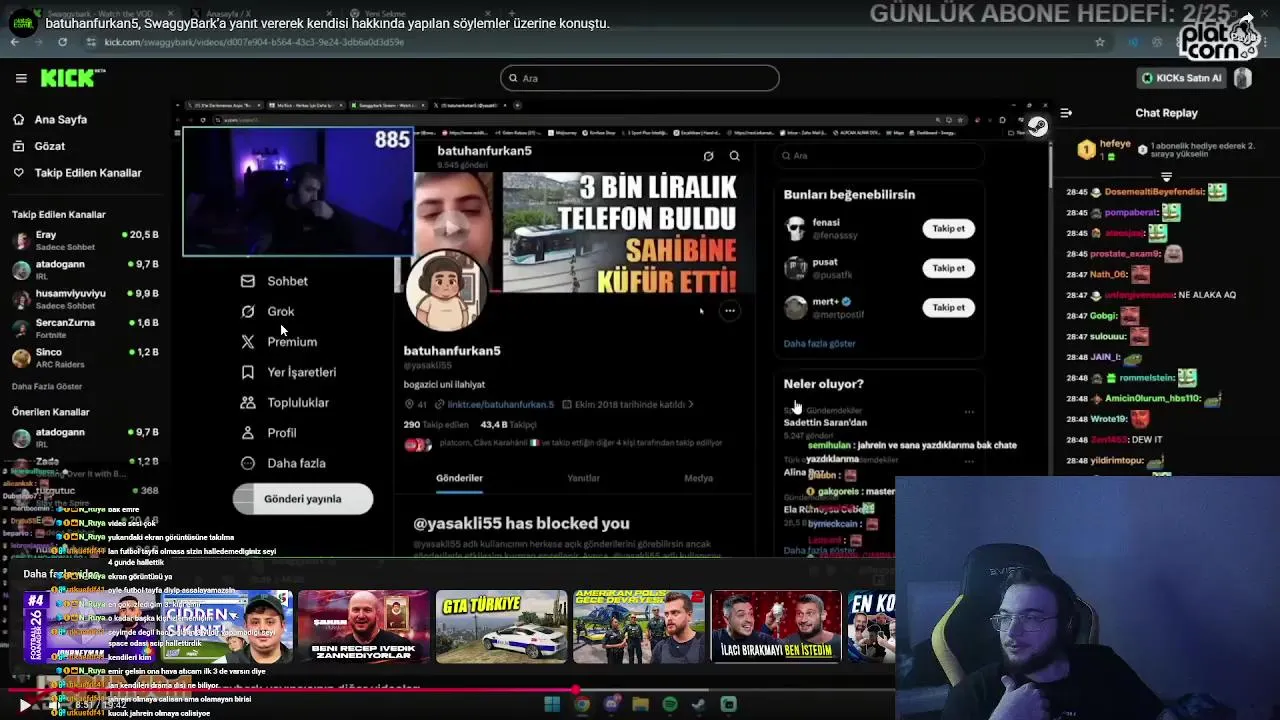The height and width of the screenshot is (720, 1280).
Task: Collapse the Chat Replay panel icon
Action: pos(1066,113)
